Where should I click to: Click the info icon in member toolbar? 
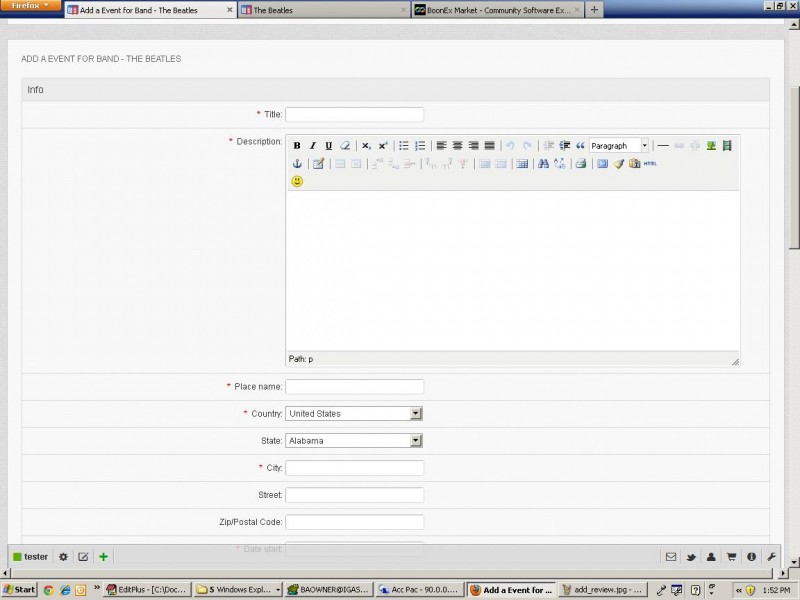pyautogui.click(x=751, y=557)
